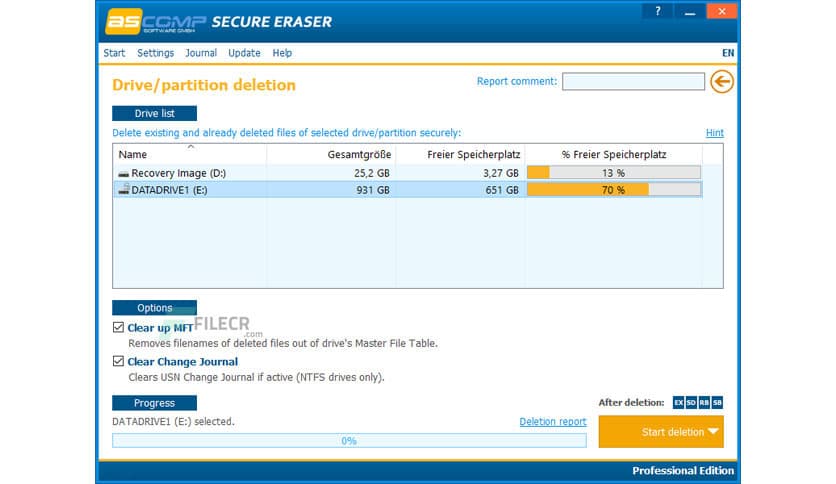Open the Settings menu
Screen dimensions: 836x484
pyautogui.click(x=155, y=53)
